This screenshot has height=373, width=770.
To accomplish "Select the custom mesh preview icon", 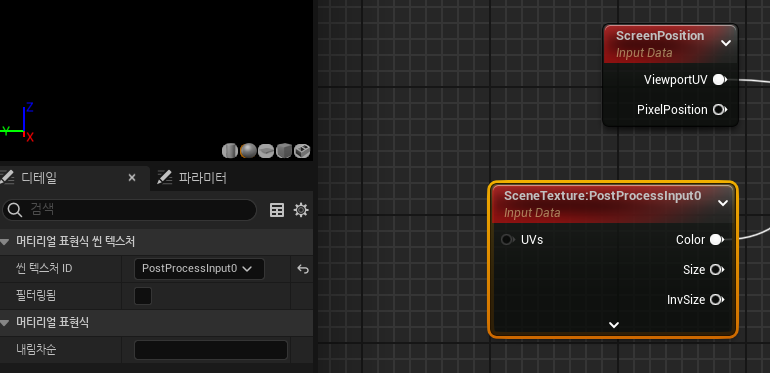I will [302, 151].
